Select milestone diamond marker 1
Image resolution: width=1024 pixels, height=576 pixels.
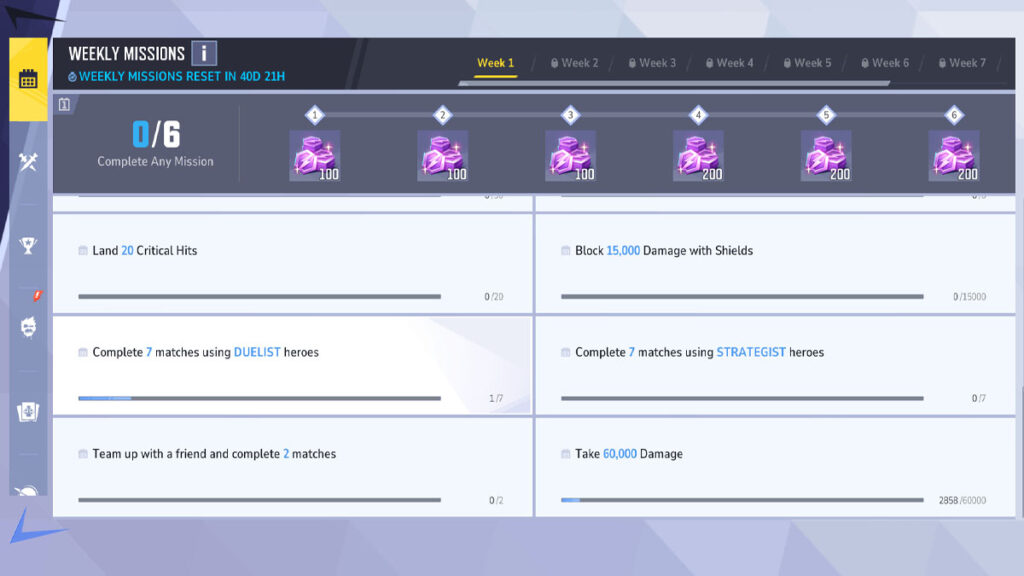point(315,115)
